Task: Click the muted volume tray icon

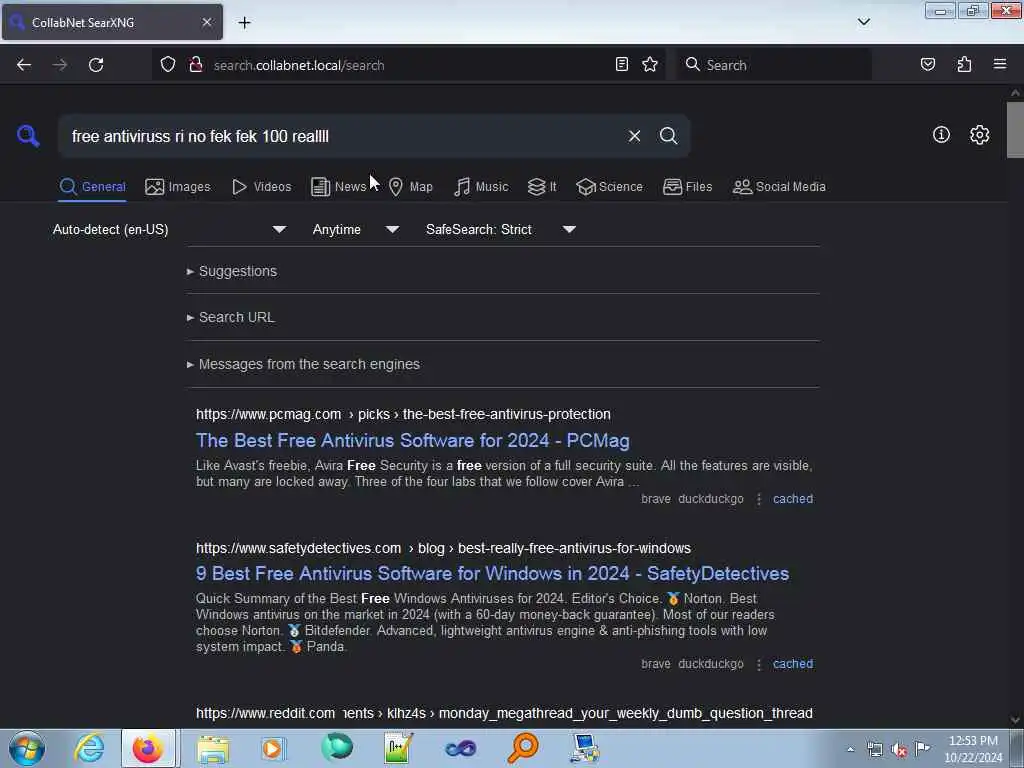Action: [x=899, y=750]
